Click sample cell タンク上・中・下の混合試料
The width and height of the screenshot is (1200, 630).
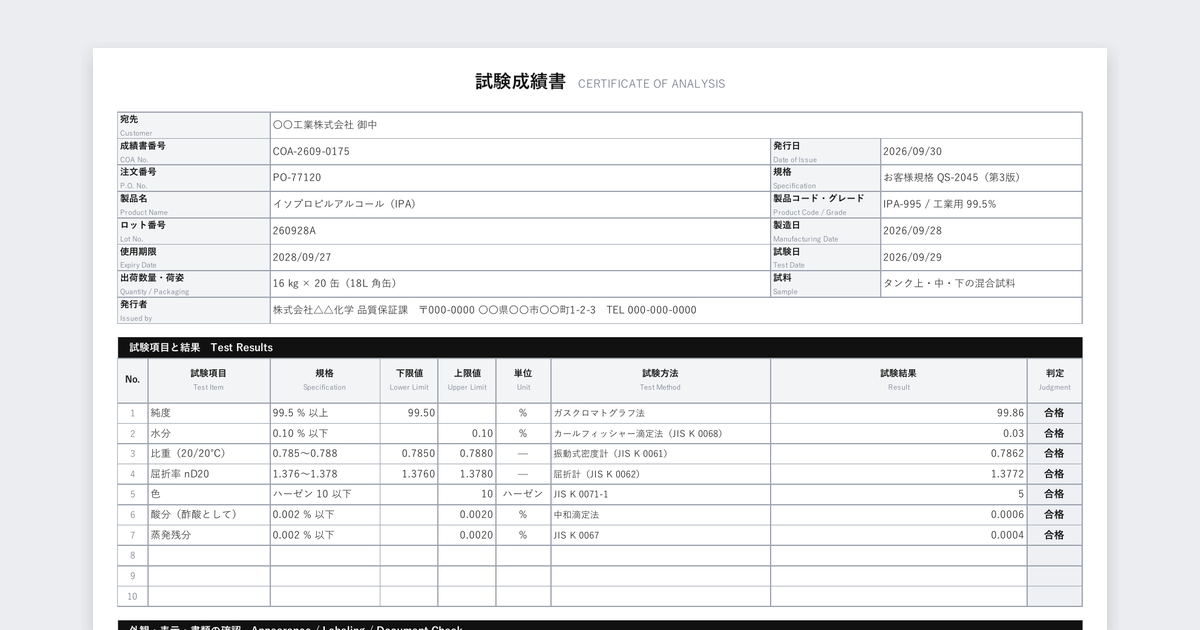click(981, 284)
